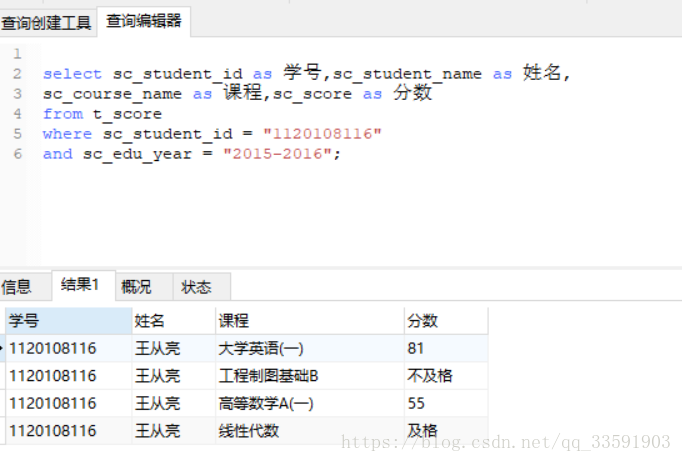Click line number 6 in the gutter
Image resolution: width=682 pixels, height=462 pixels.
(17, 154)
